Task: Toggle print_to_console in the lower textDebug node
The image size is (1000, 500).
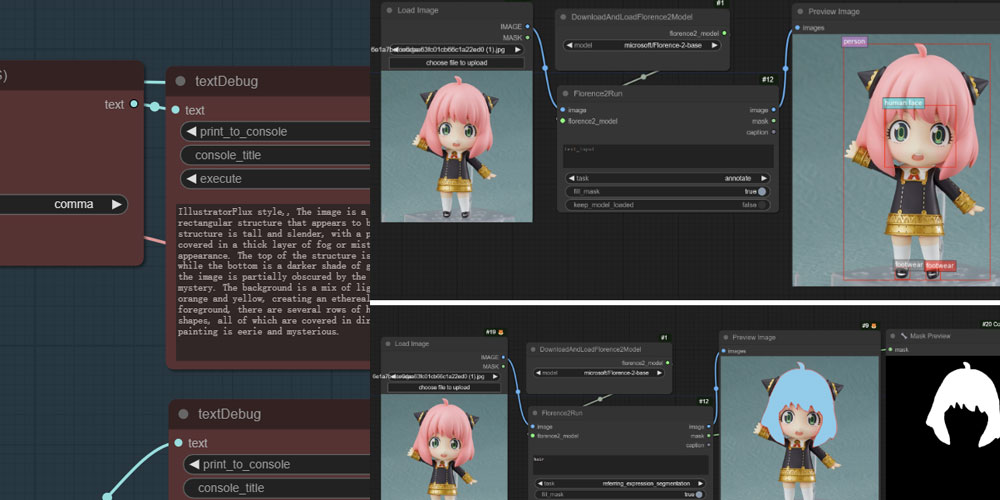Action: click(277, 464)
